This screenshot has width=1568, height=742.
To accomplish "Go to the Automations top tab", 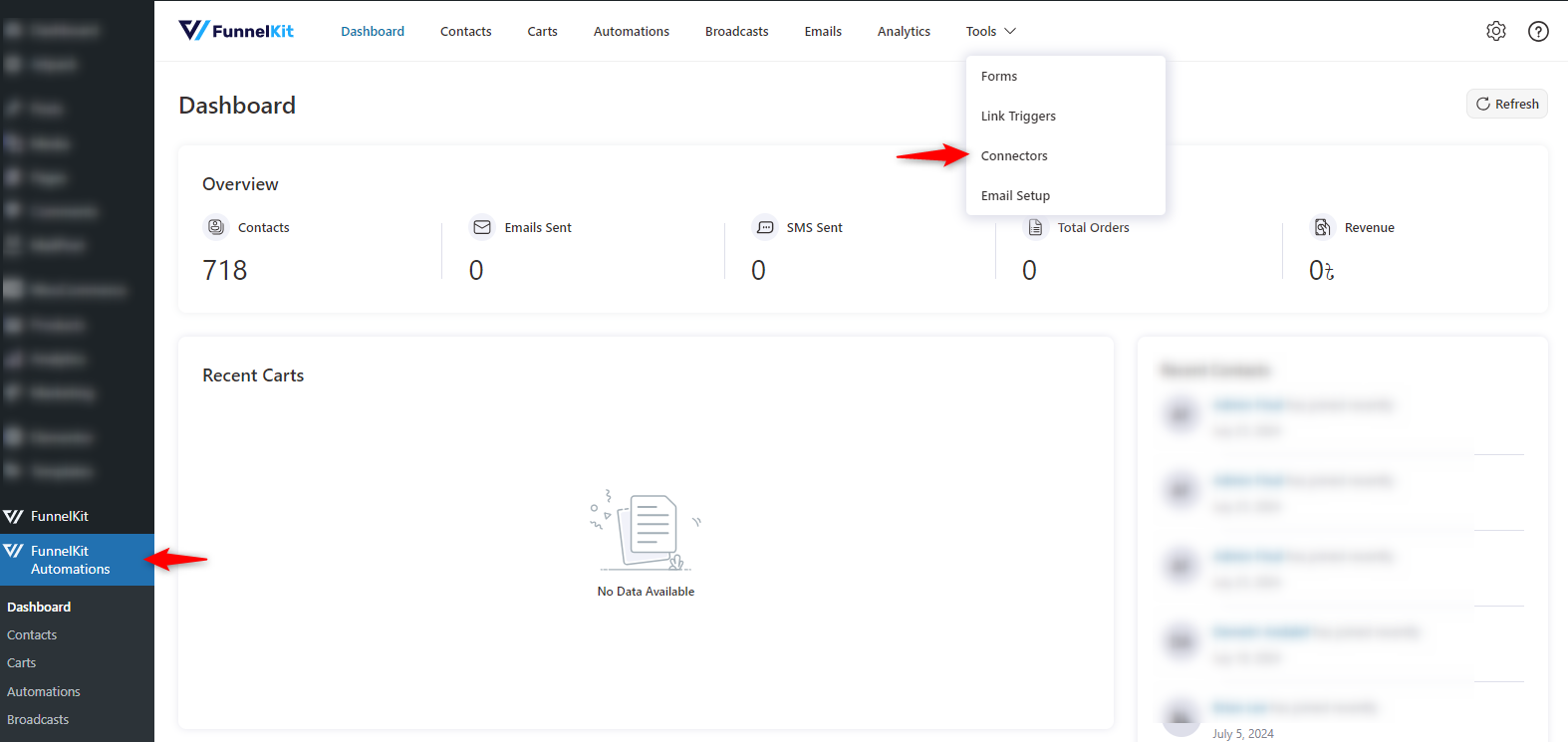I will [632, 31].
